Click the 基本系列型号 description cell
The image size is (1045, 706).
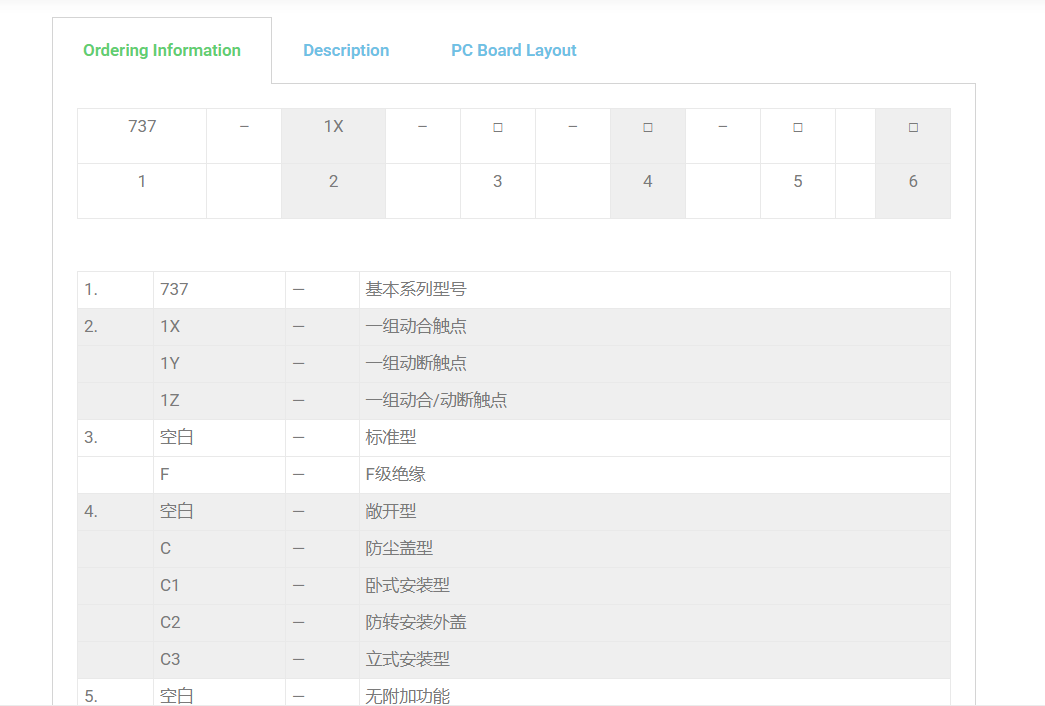coord(416,290)
